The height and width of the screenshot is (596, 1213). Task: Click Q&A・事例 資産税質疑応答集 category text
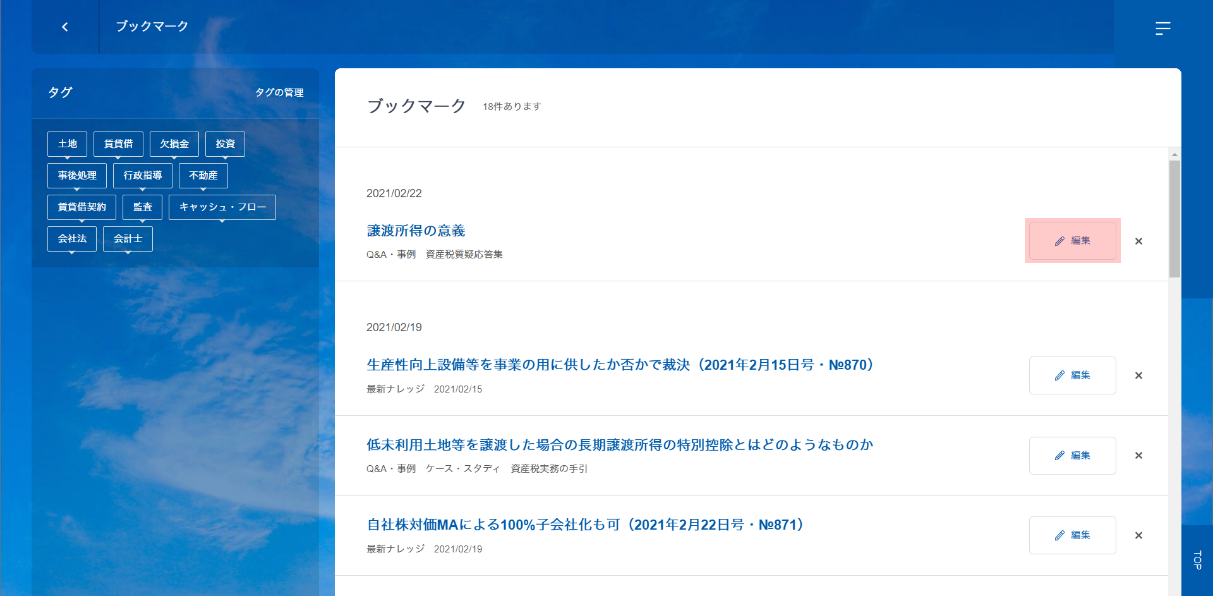[x=435, y=254]
